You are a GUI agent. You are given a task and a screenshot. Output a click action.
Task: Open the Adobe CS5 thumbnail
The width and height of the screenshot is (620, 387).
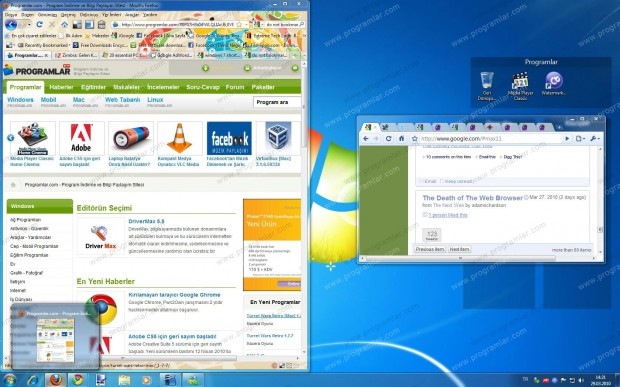(81, 138)
